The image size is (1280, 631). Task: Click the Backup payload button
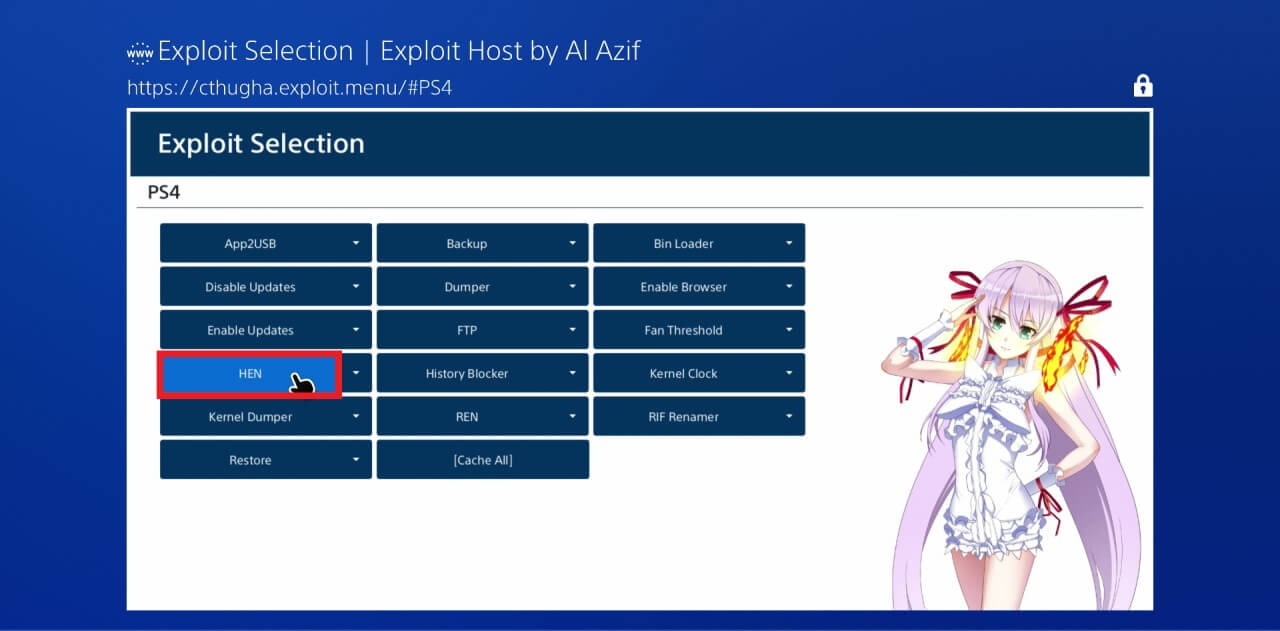(466, 244)
